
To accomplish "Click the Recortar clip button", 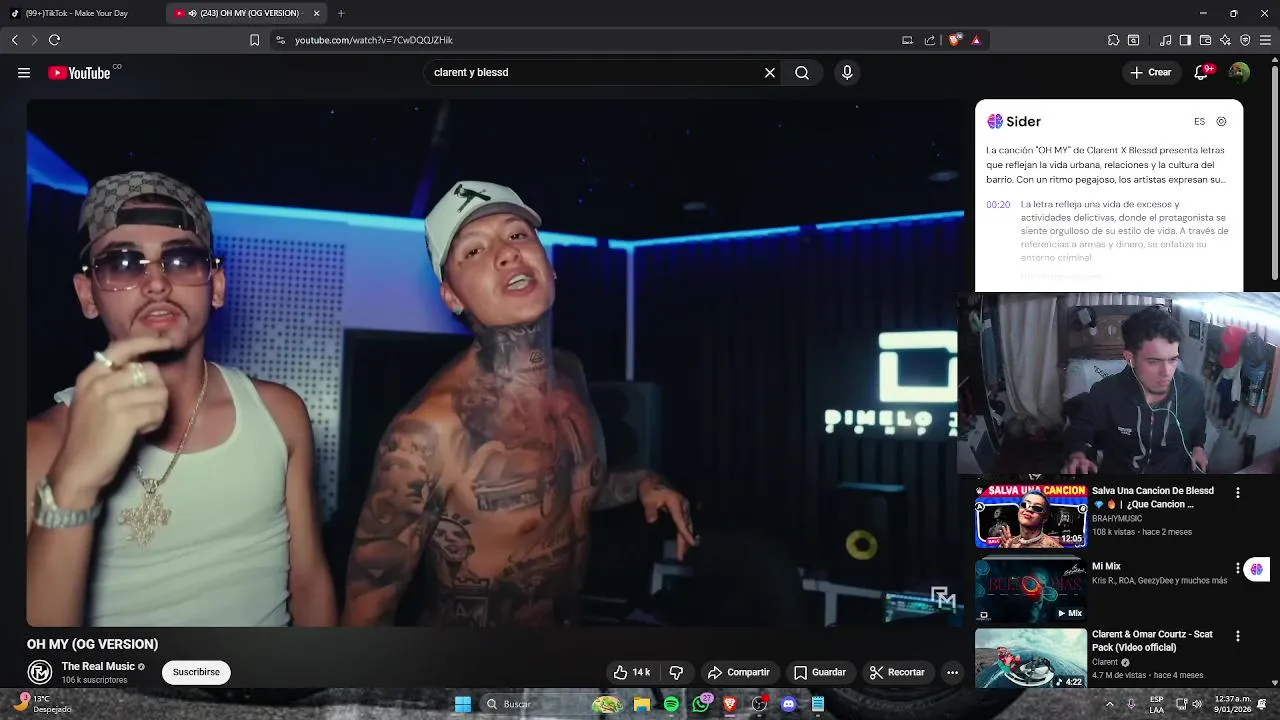I will click(897, 672).
